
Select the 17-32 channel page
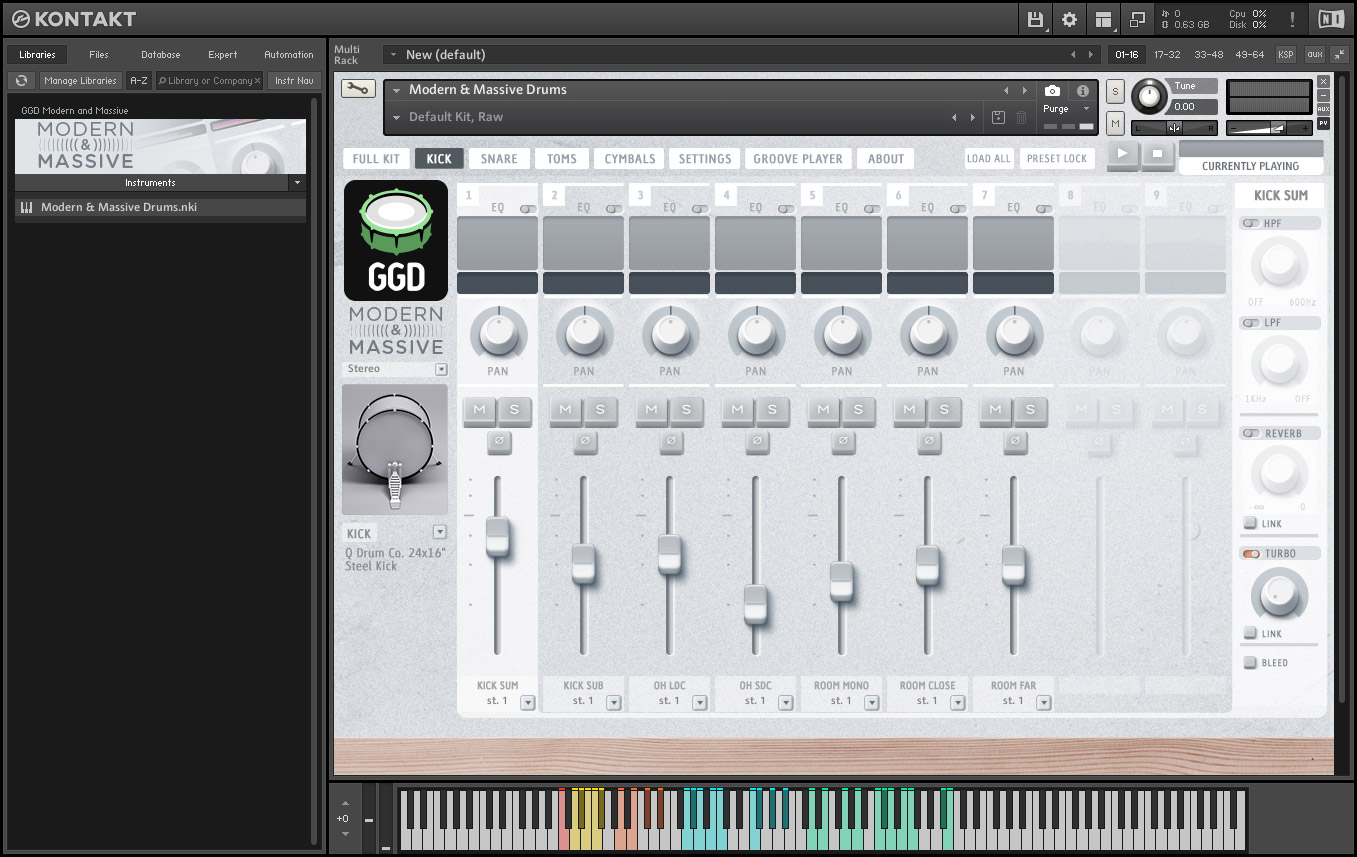tap(1167, 54)
